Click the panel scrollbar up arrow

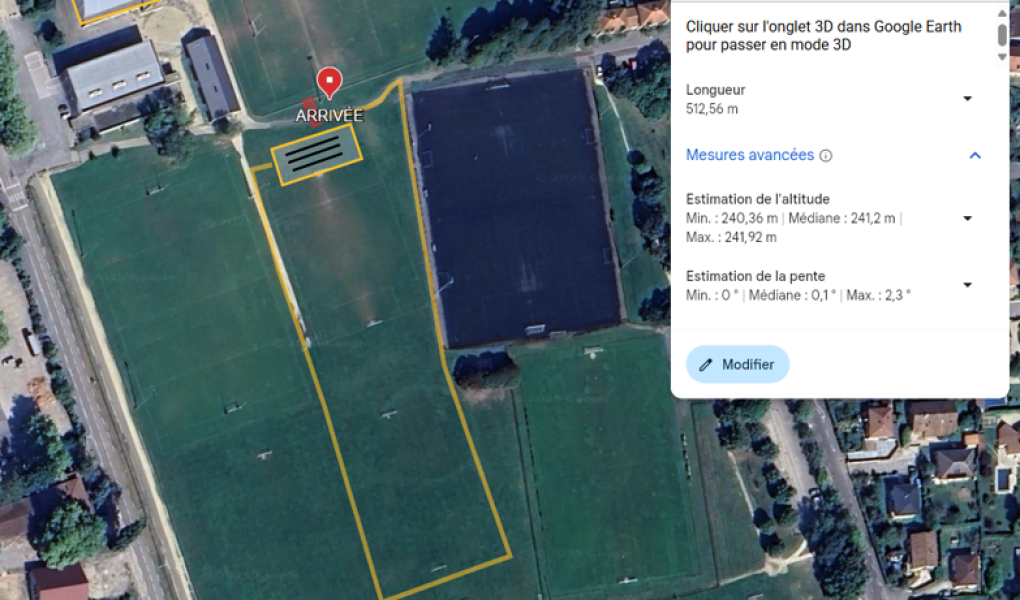click(1002, 13)
